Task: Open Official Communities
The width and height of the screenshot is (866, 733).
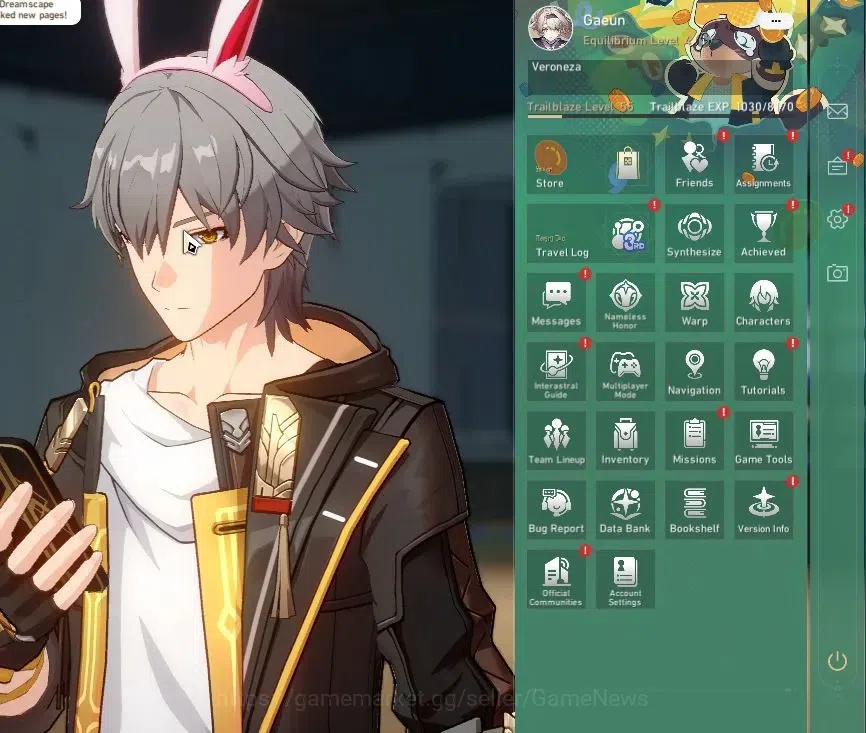Action: 556,579
